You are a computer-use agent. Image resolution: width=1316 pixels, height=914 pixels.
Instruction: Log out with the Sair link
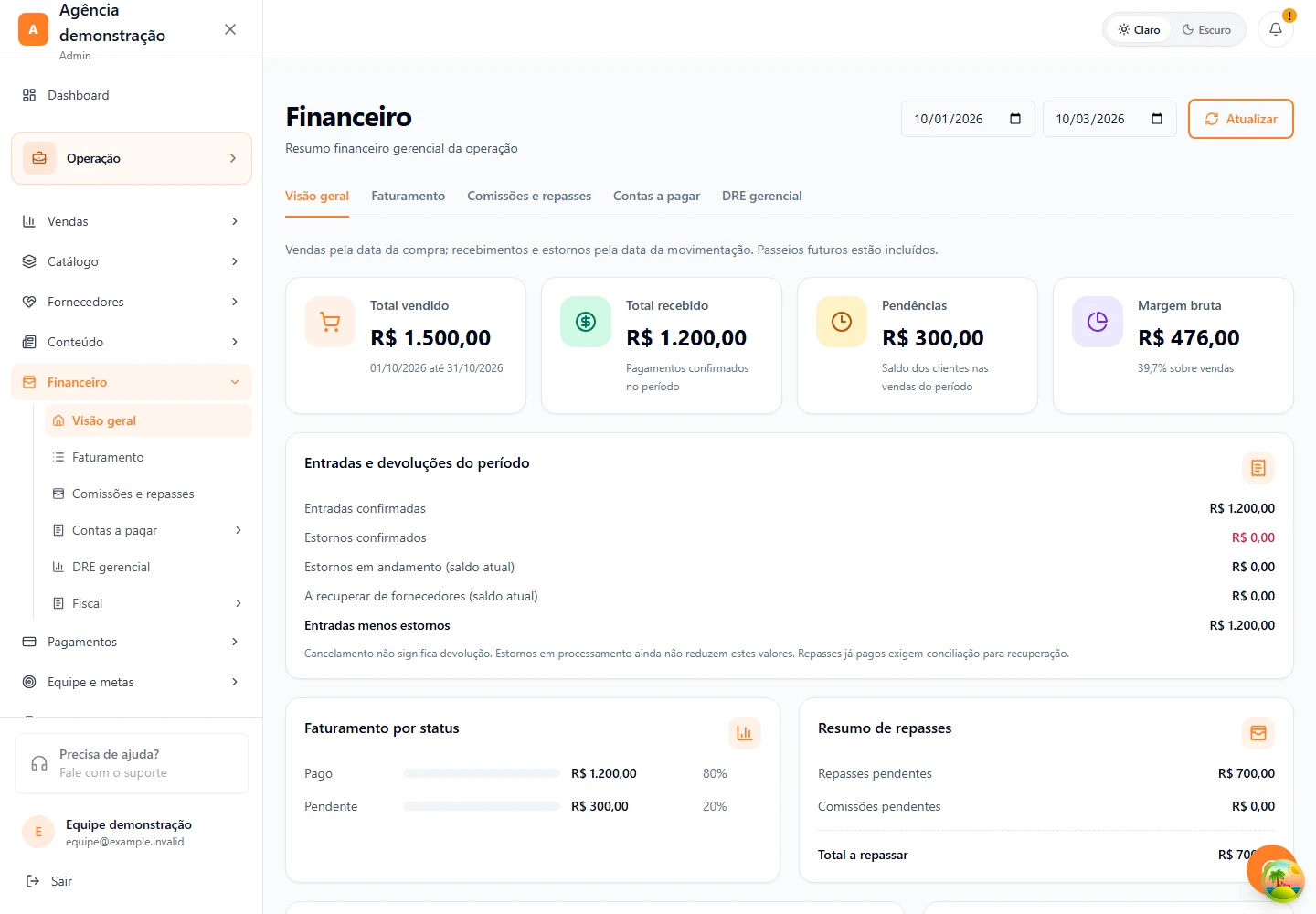49,881
